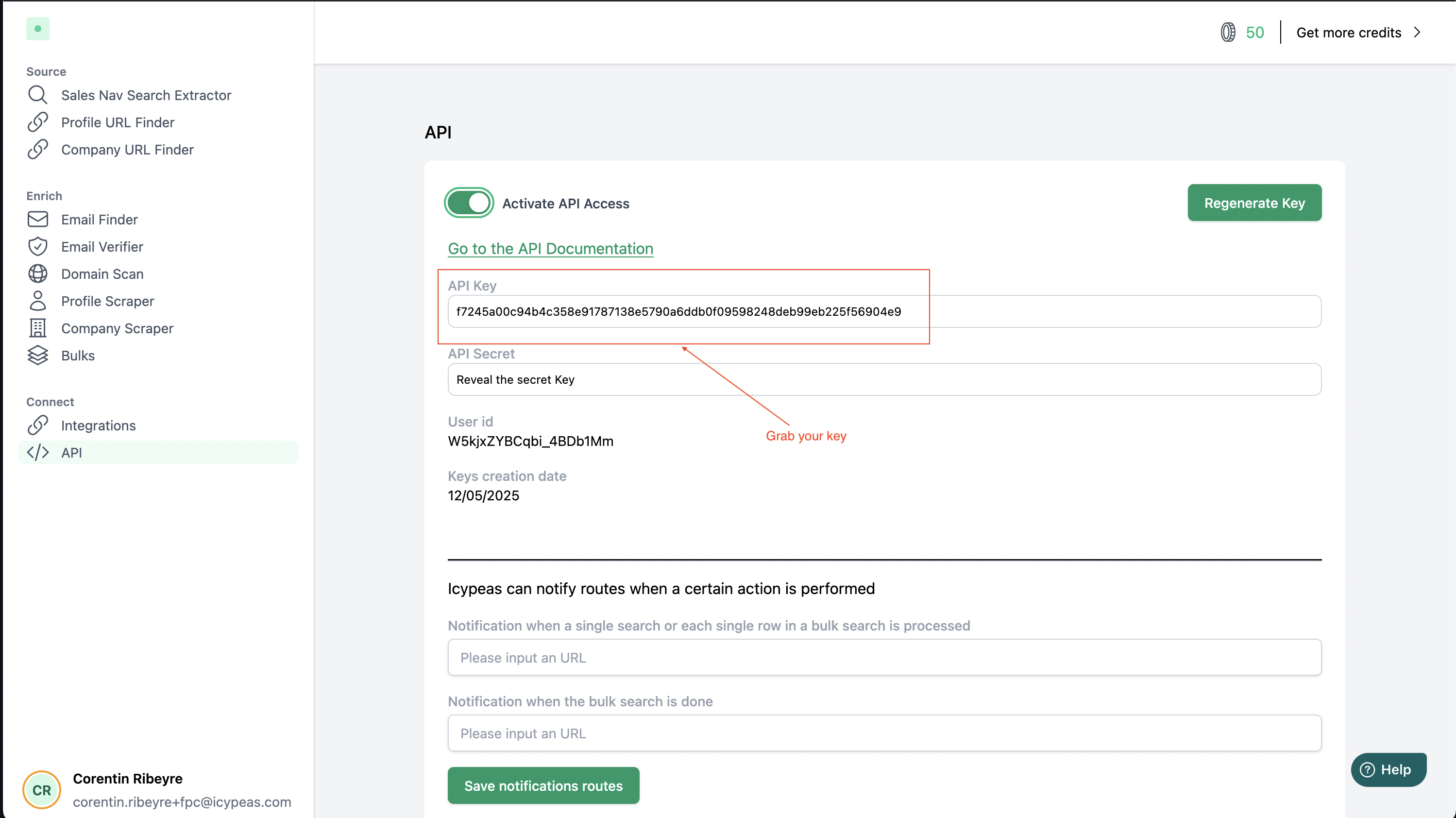Click Icypeas can notify routes heading
This screenshot has width=1456, height=818.
pyautogui.click(x=661, y=589)
